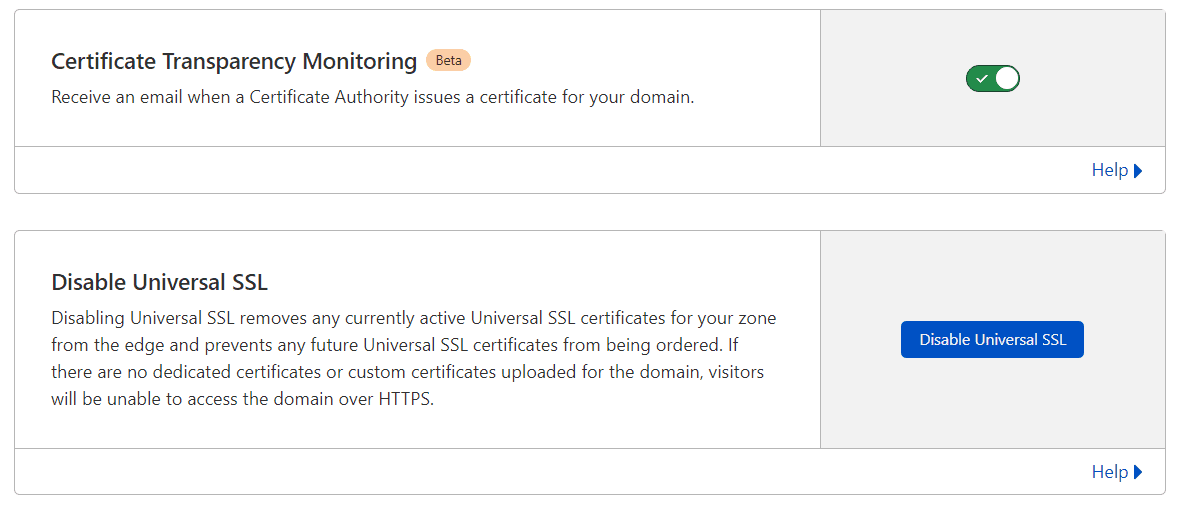Toggle Certificate Transparency Monitoring switch off
This screenshot has width=1180, height=510.
(x=993, y=78)
